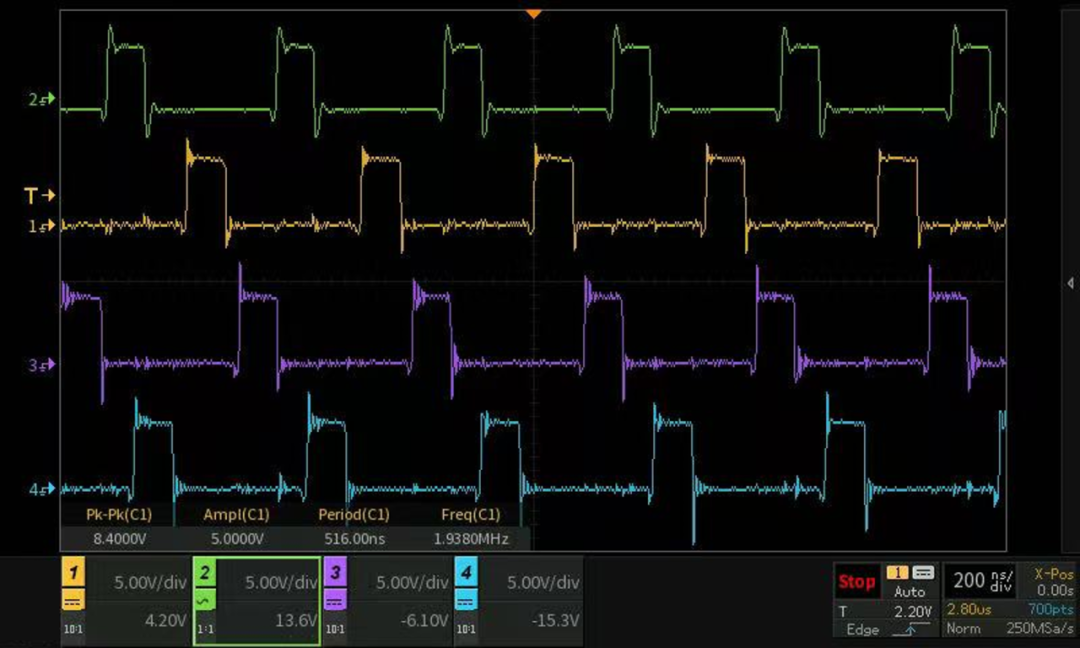Click the T trigger level marker
The image size is (1080, 648).
point(40,196)
